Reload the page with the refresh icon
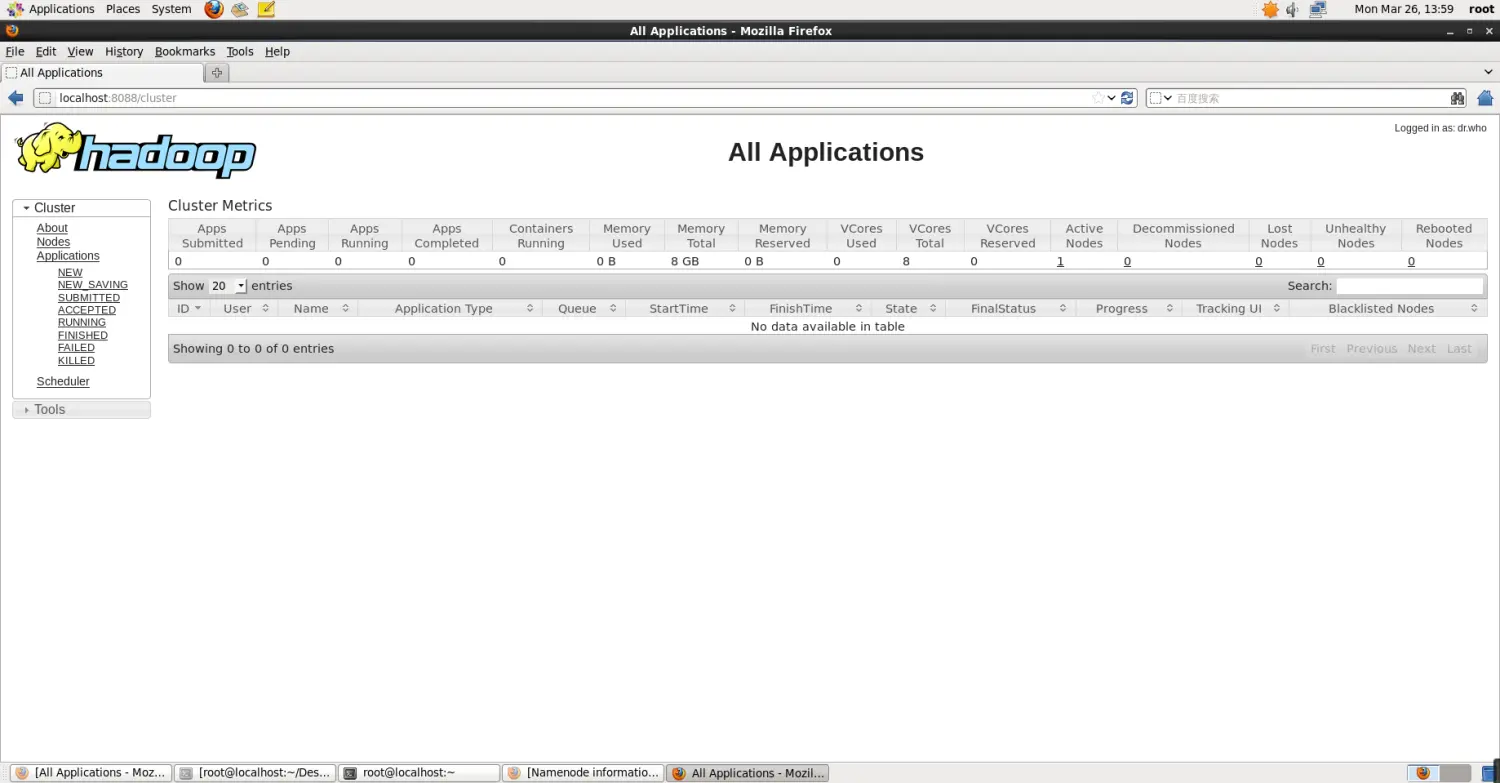Image resolution: width=1500 pixels, height=783 pixels. tap(1128, 98)
